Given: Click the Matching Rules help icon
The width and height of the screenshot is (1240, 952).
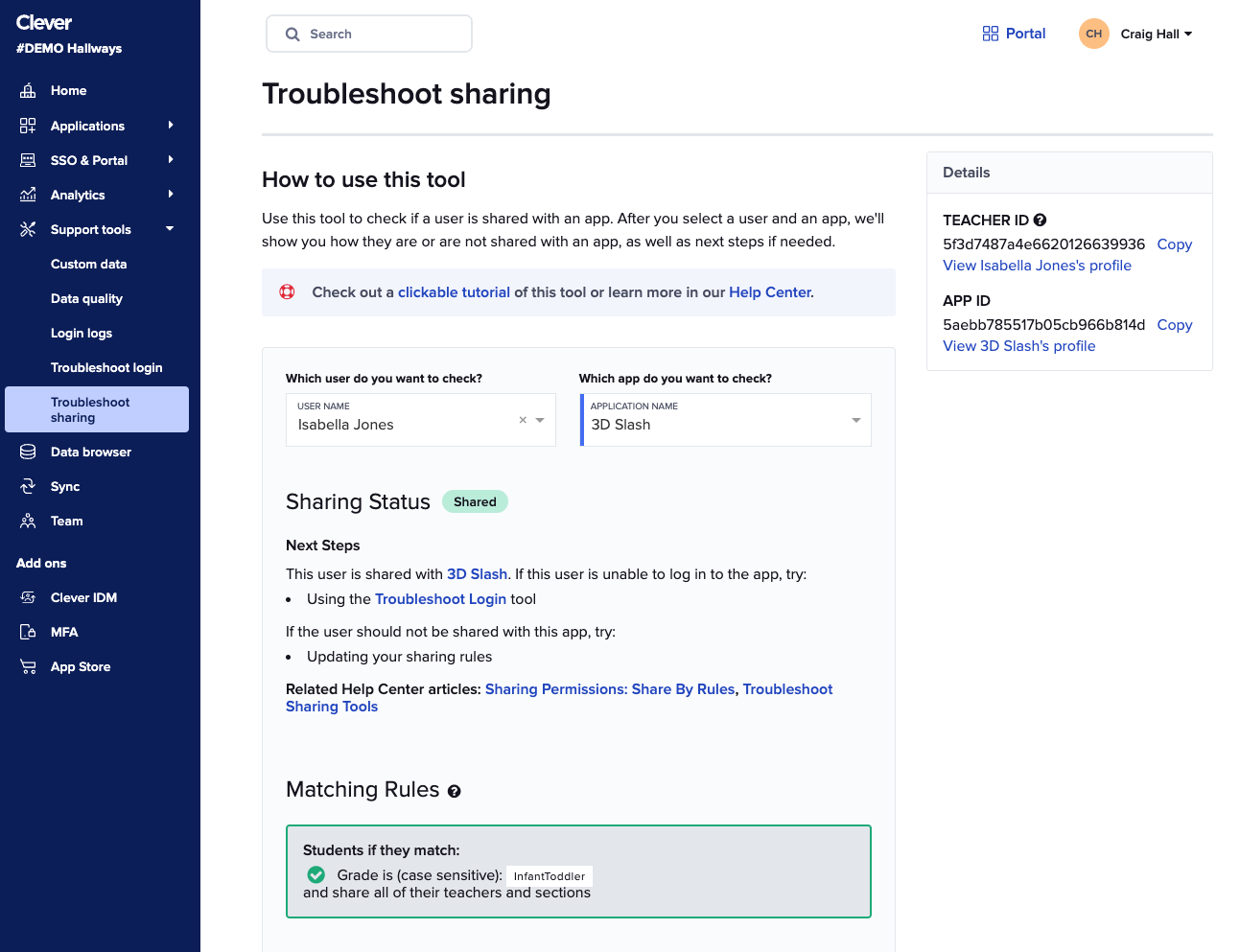Looking at the screenshot, I should (454, 791).
